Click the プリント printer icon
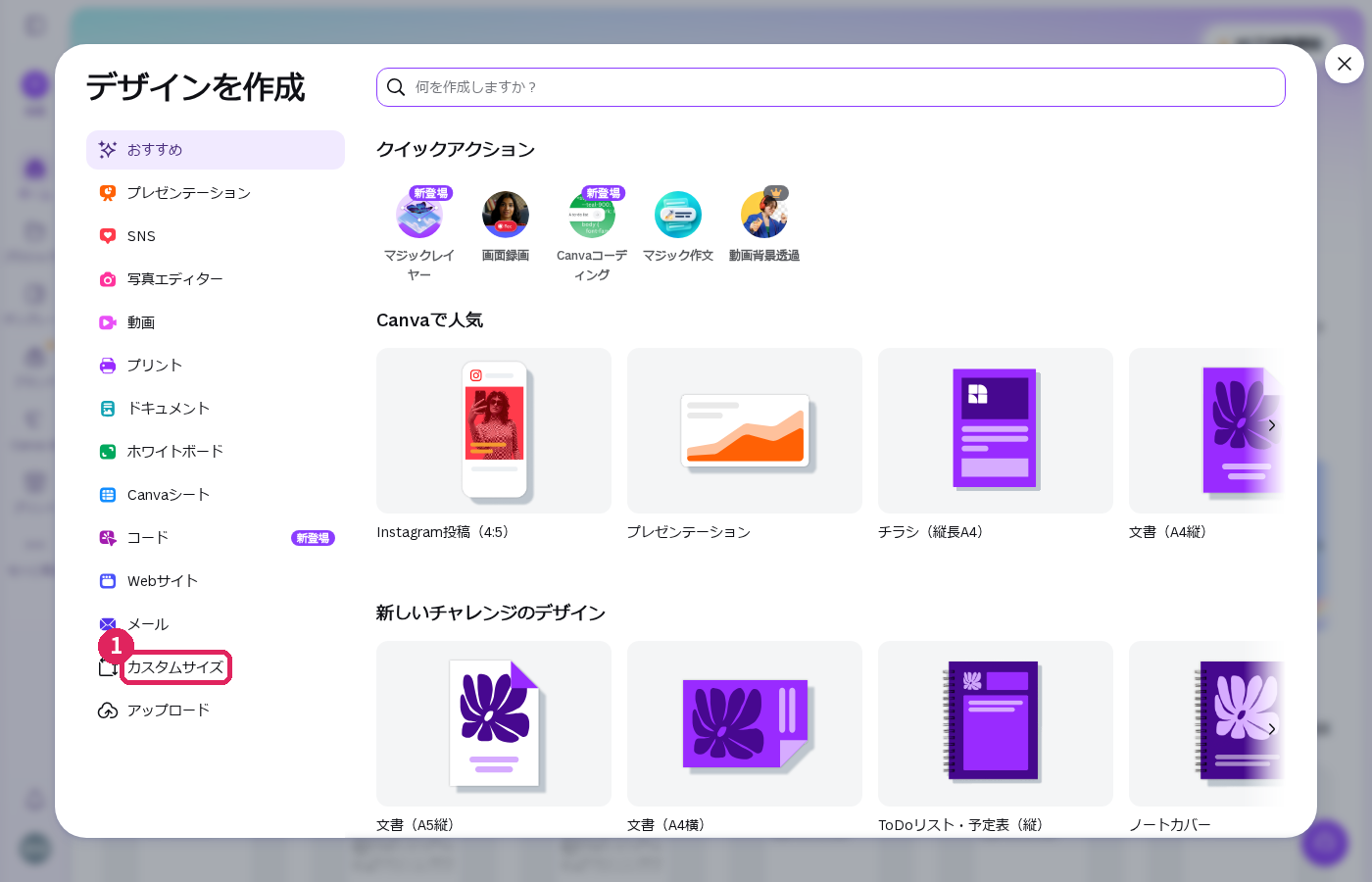1372x882 pixels. (x=108, y=366)
